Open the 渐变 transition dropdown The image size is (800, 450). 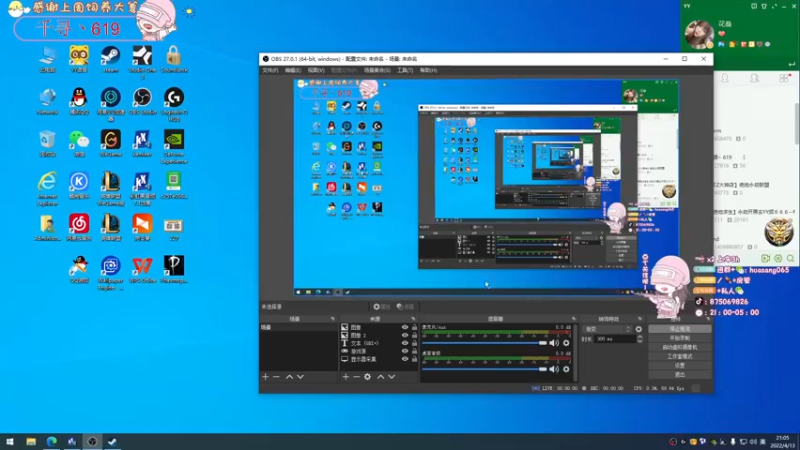click(x=607, y=329)
